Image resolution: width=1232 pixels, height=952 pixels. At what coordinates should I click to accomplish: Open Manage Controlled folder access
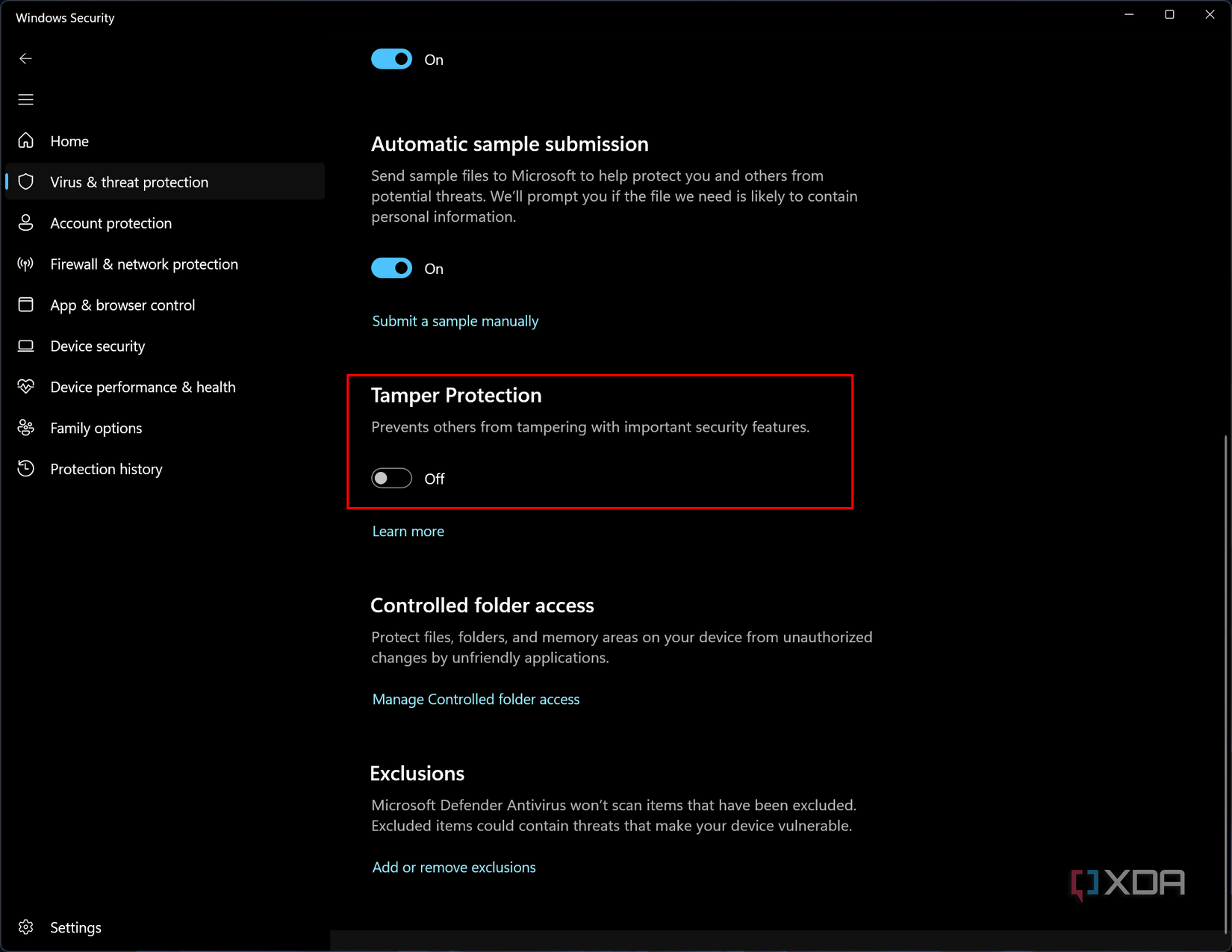click(x=476, y=699)
